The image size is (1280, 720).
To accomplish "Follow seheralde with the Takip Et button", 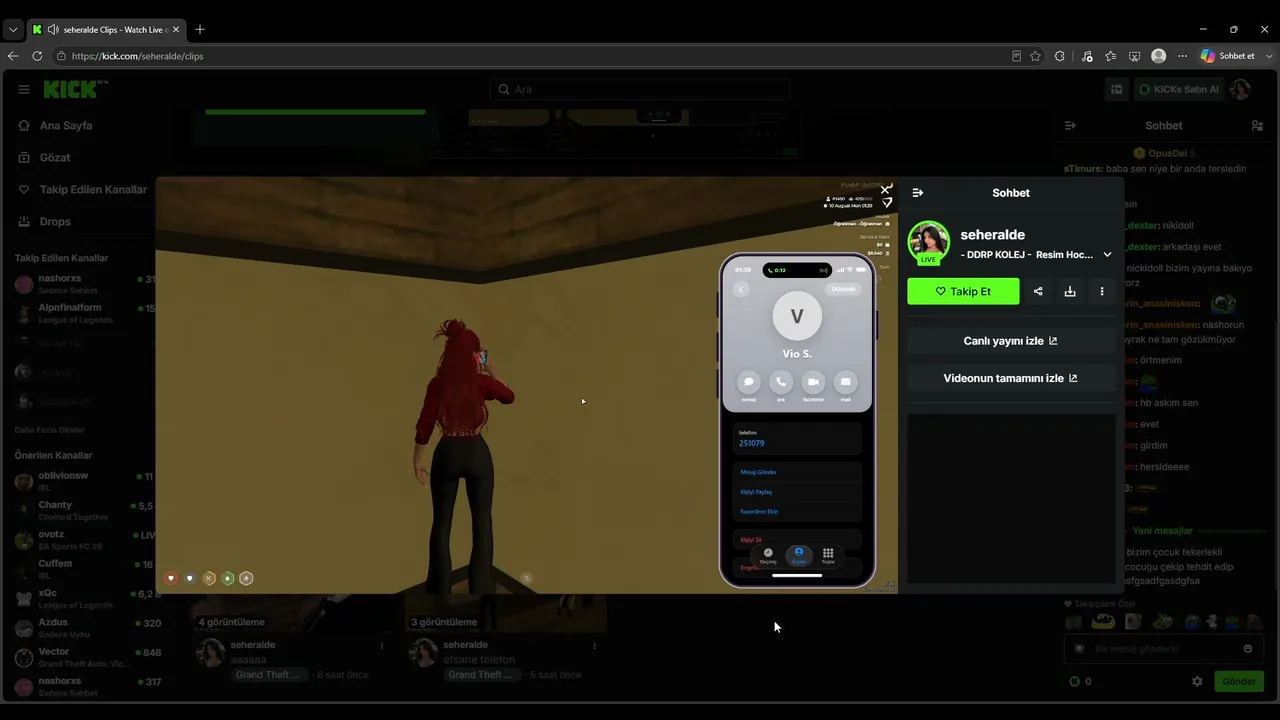I will pos(963,291).
